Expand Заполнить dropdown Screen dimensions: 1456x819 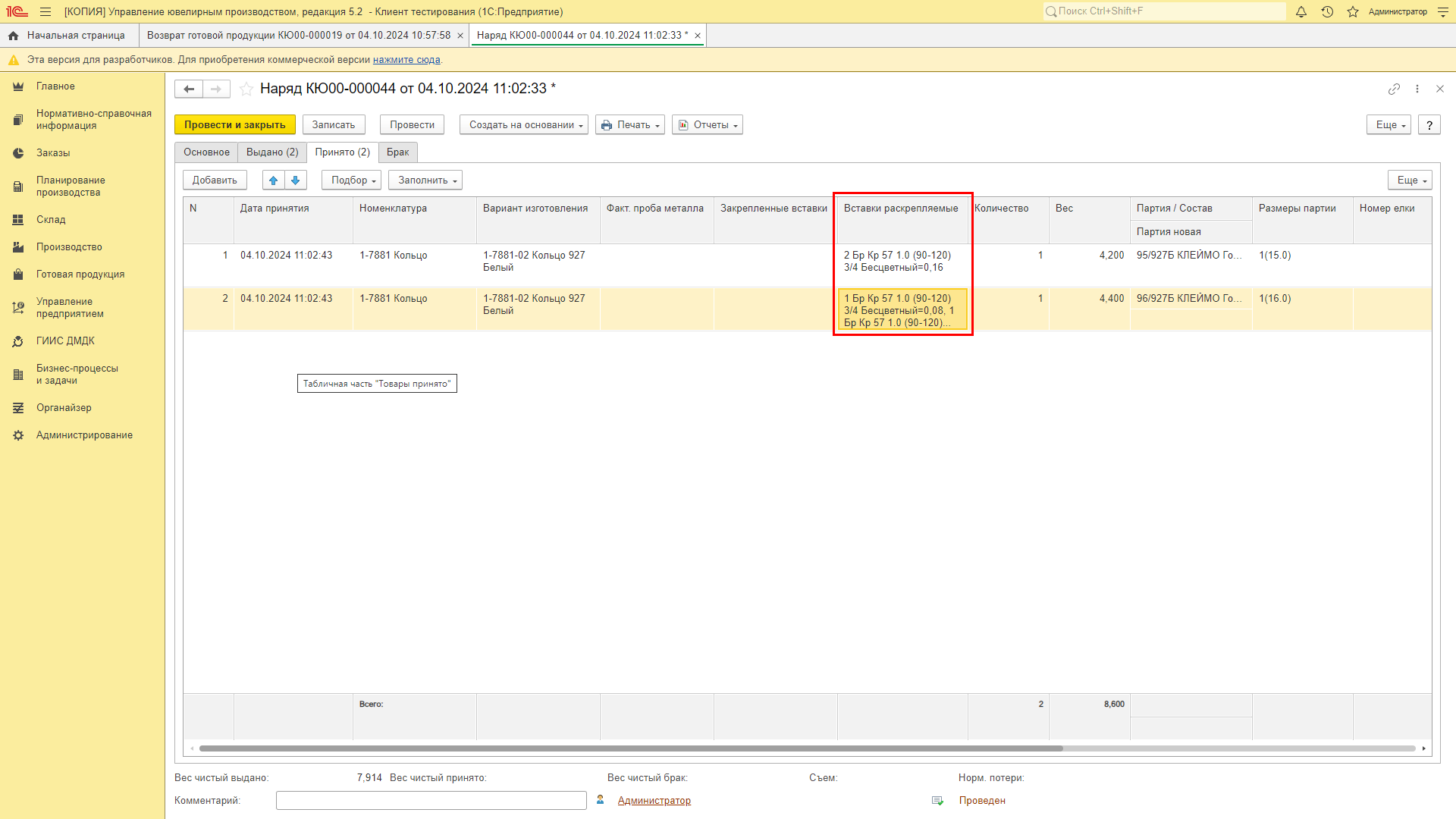coord(425,180)
